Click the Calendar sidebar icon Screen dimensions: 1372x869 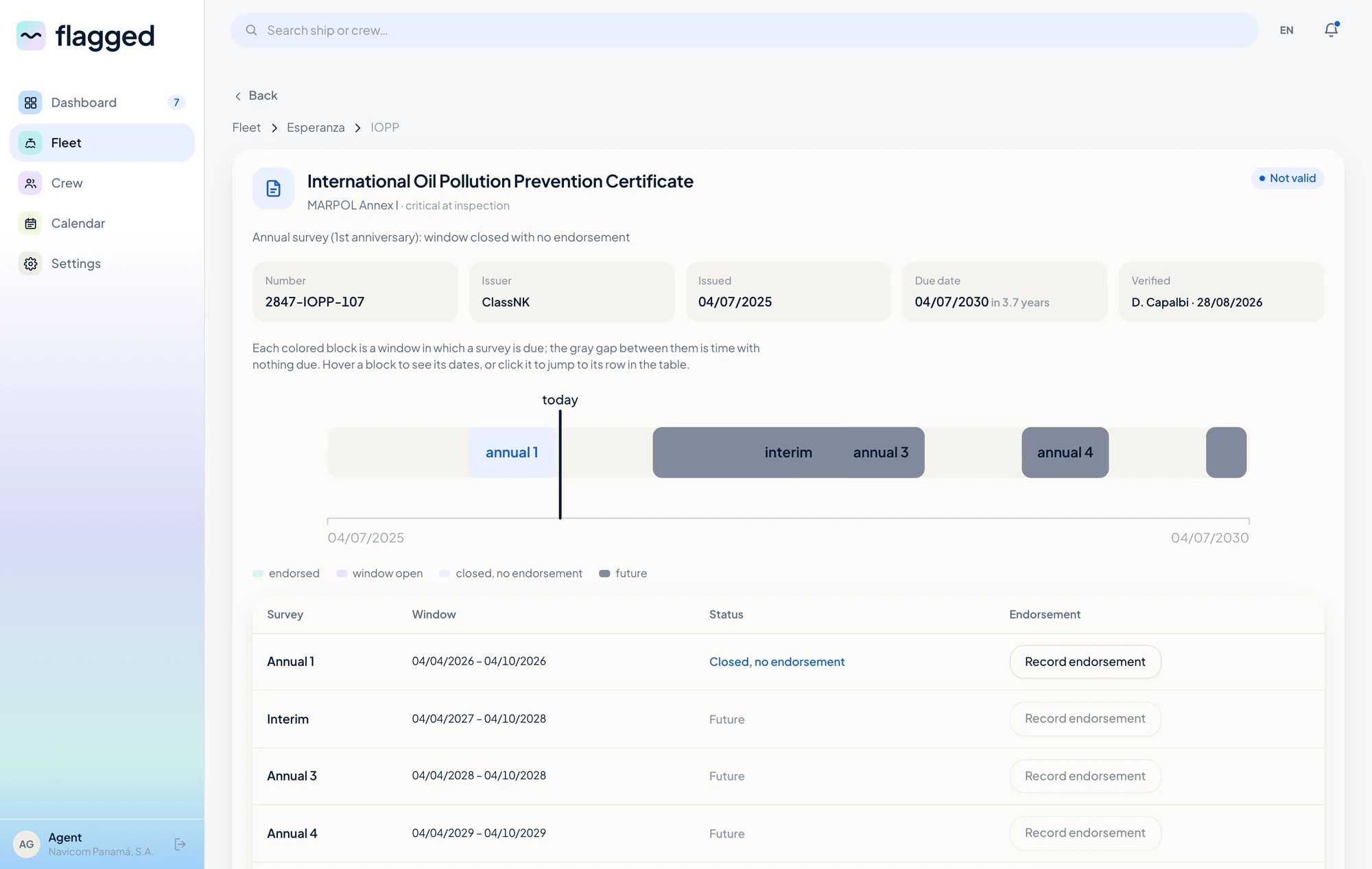point(30,224)
